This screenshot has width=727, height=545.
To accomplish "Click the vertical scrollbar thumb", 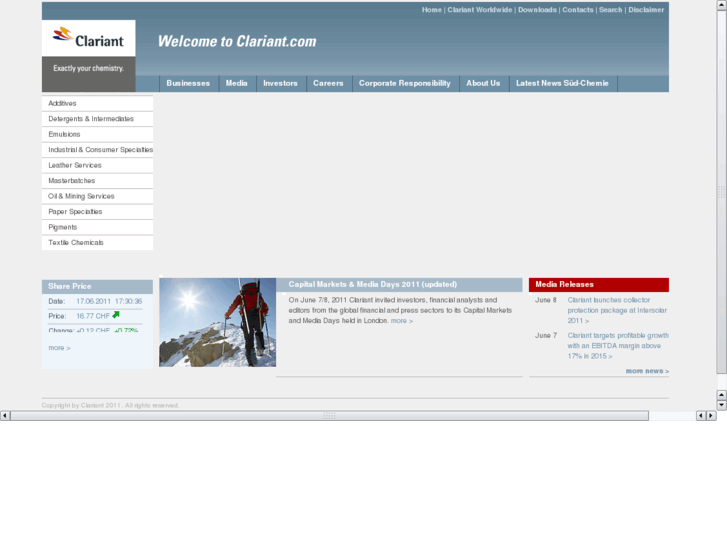I will 721,192.
